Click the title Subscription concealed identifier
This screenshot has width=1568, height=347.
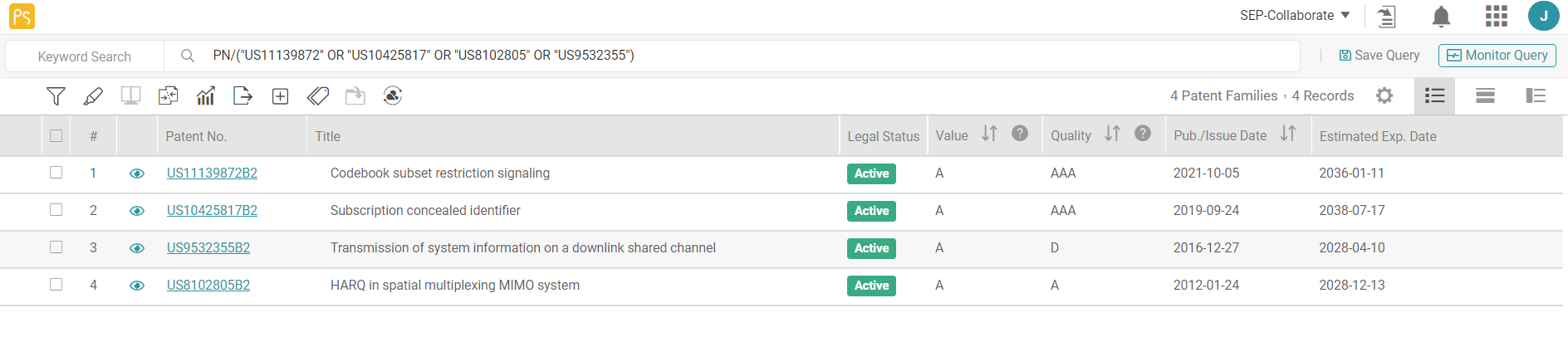tap(425, 211)
